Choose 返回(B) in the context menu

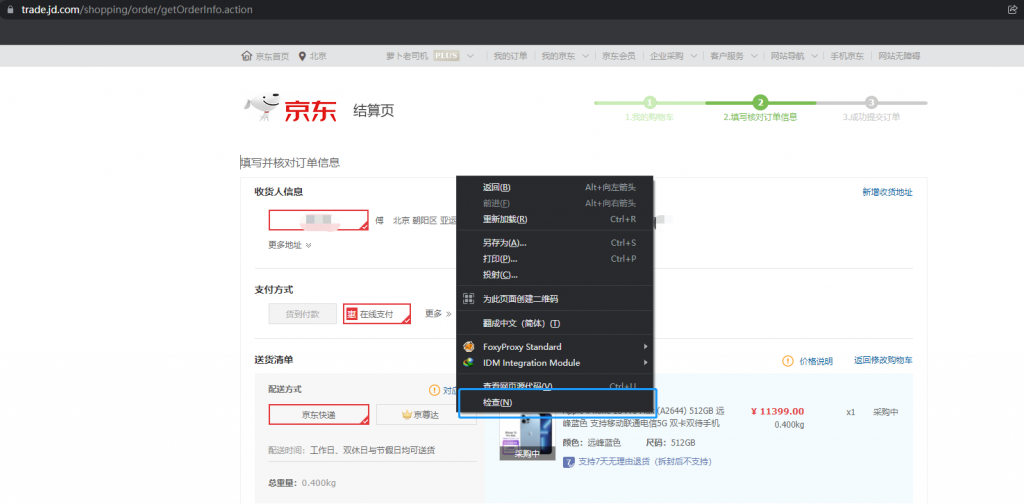[x=554, y=187]
